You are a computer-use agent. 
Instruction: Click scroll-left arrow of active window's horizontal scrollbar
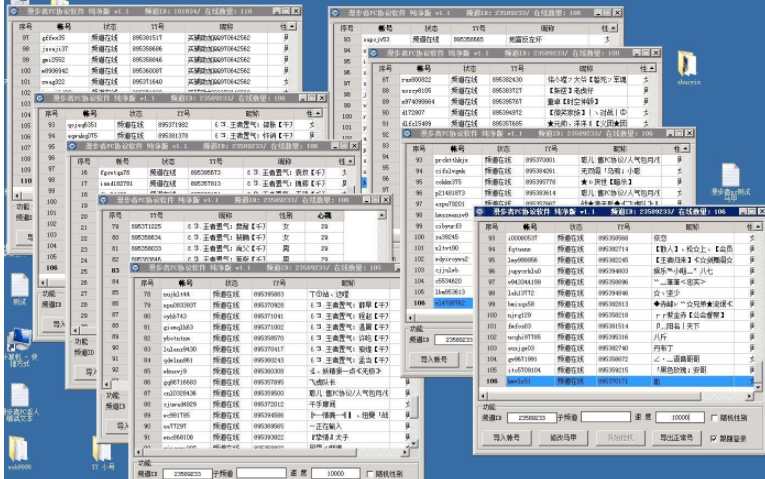click(x=483, y=396)
